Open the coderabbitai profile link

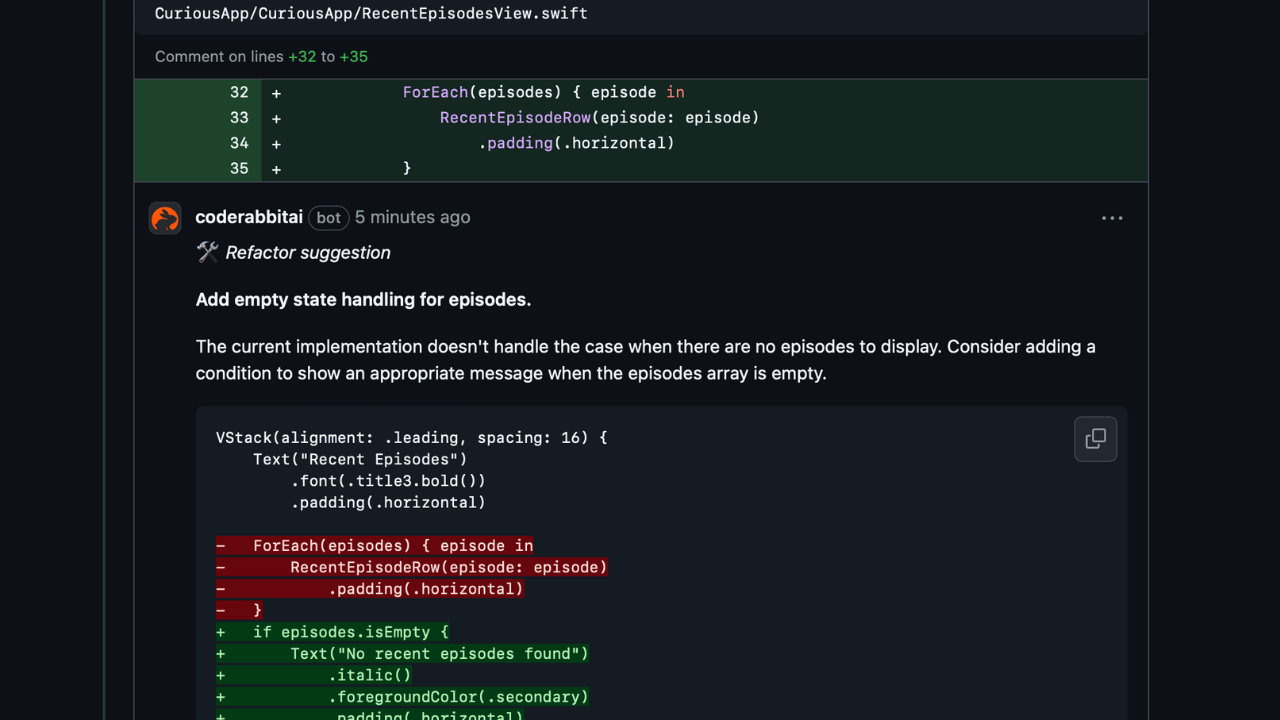[x=249, y=217]
